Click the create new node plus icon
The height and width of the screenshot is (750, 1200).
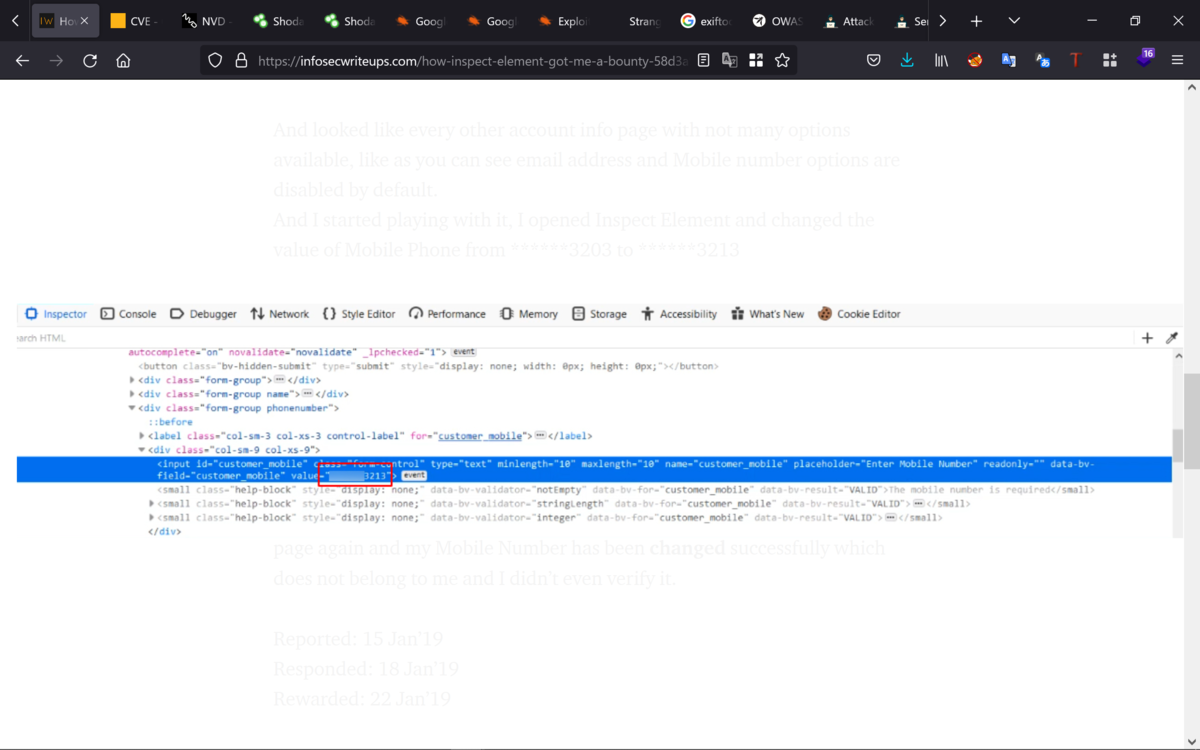click(1147, 338)
